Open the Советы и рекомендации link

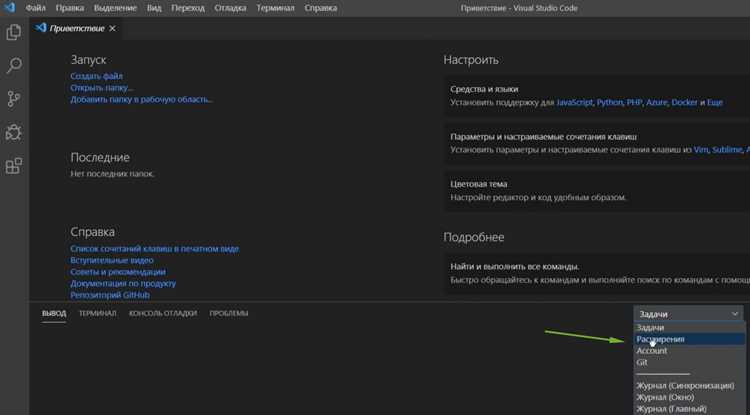pyautogui.click(x=118, y=272)
